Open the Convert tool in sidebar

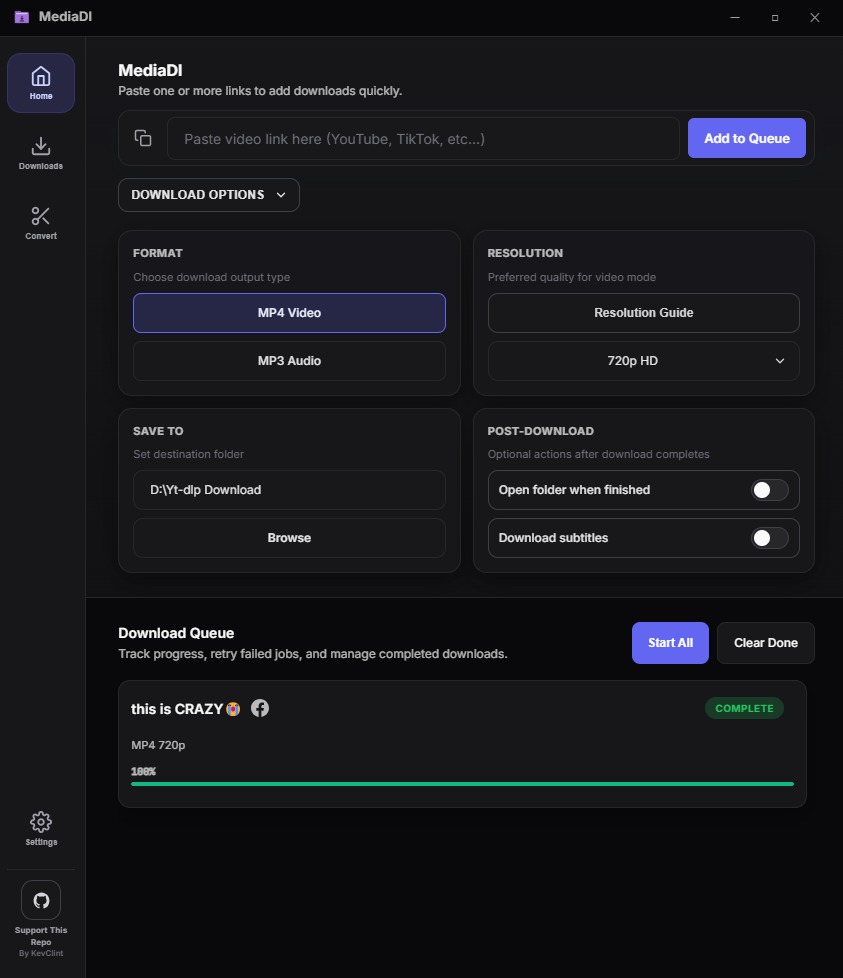click(40, 222)
